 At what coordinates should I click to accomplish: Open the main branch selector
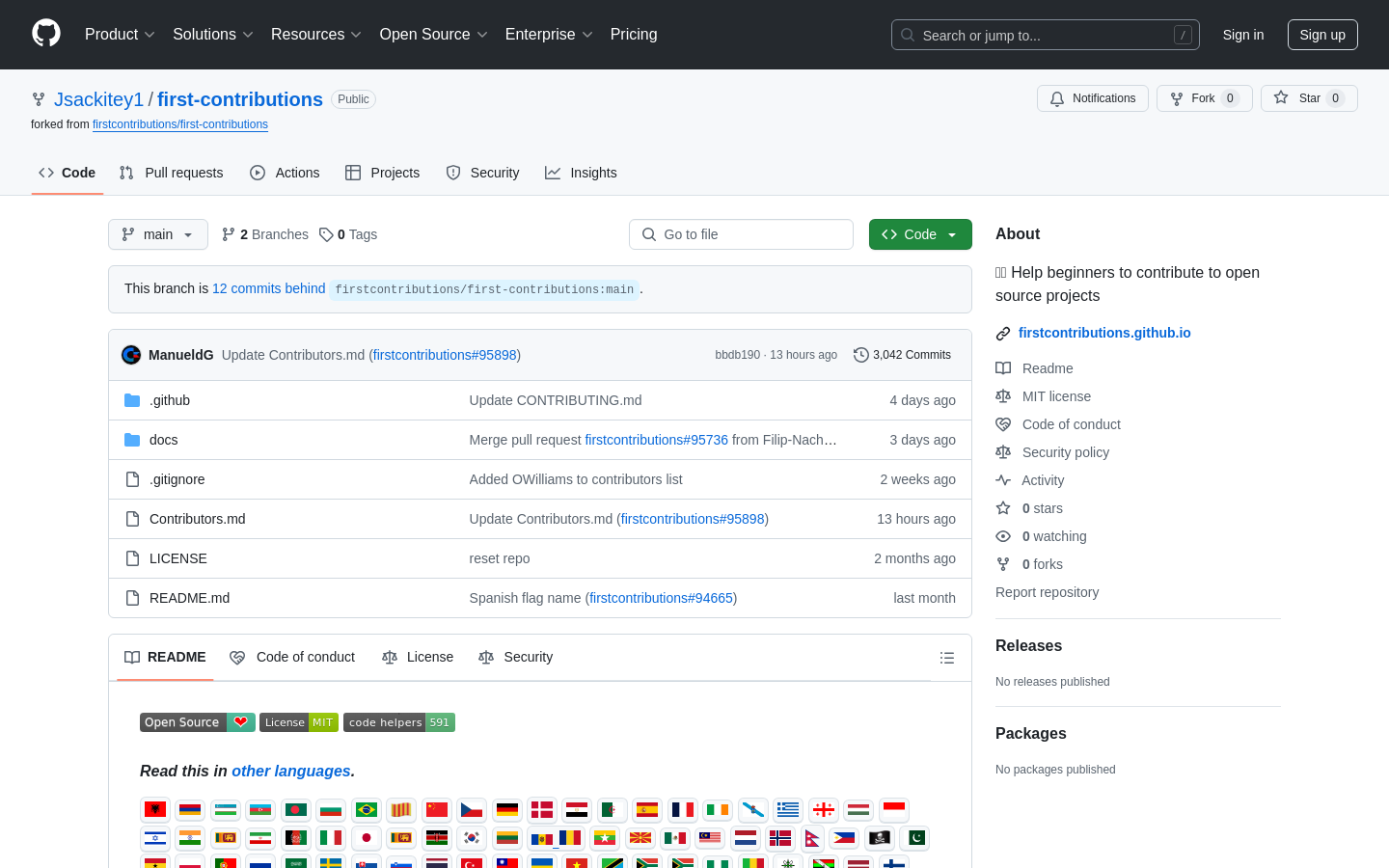click(158, 234)
